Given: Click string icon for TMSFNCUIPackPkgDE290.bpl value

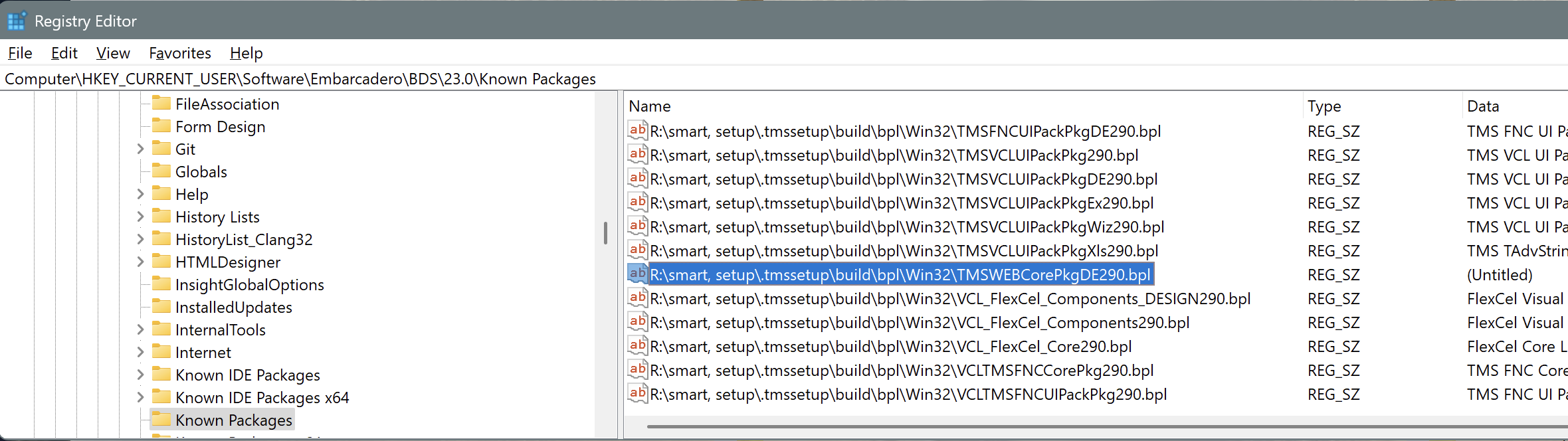Looking at the screenshot, I should (x=638, y=130).
